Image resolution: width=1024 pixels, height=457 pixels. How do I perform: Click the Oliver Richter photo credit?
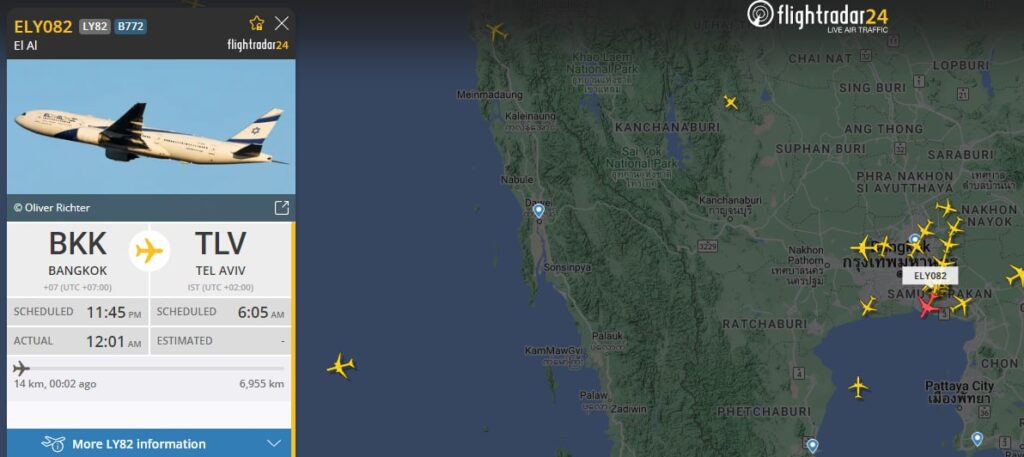click(x=52, y=208)
